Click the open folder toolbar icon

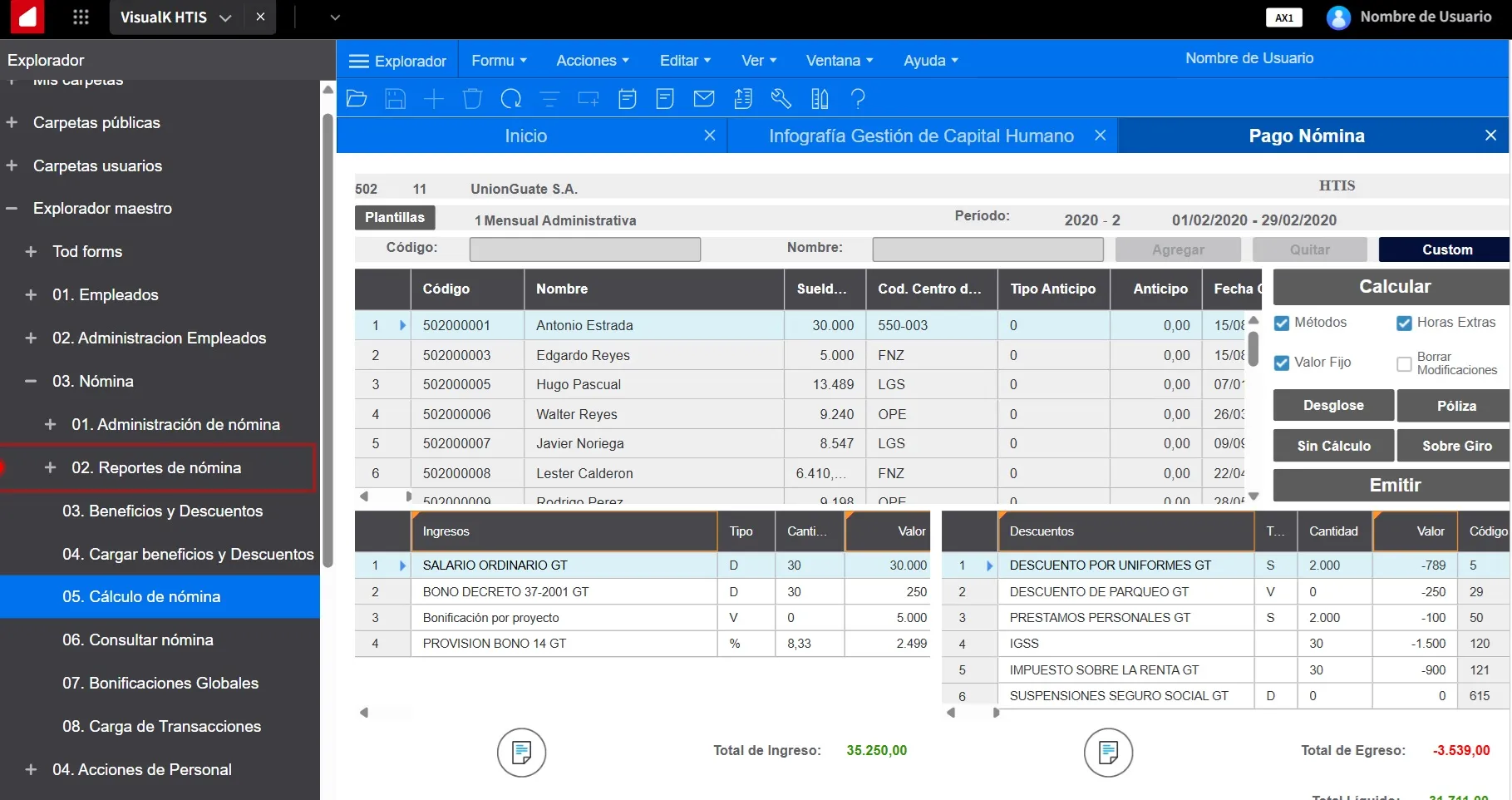click(x=357, y=99)
